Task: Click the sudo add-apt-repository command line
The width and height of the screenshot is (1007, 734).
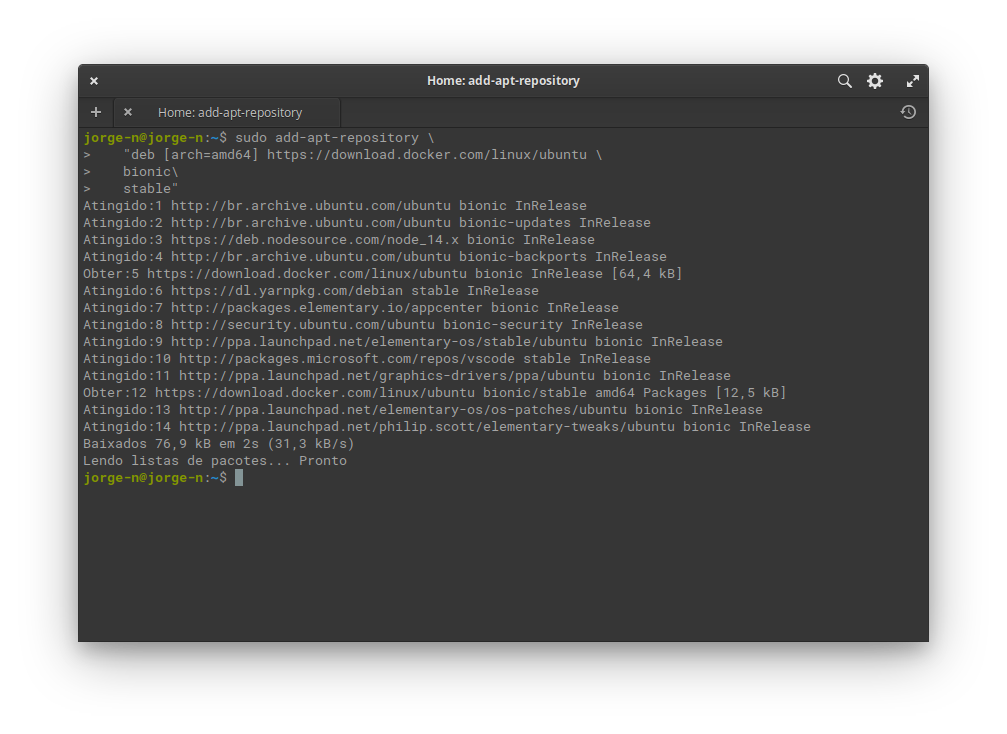Action: point(259,137)
